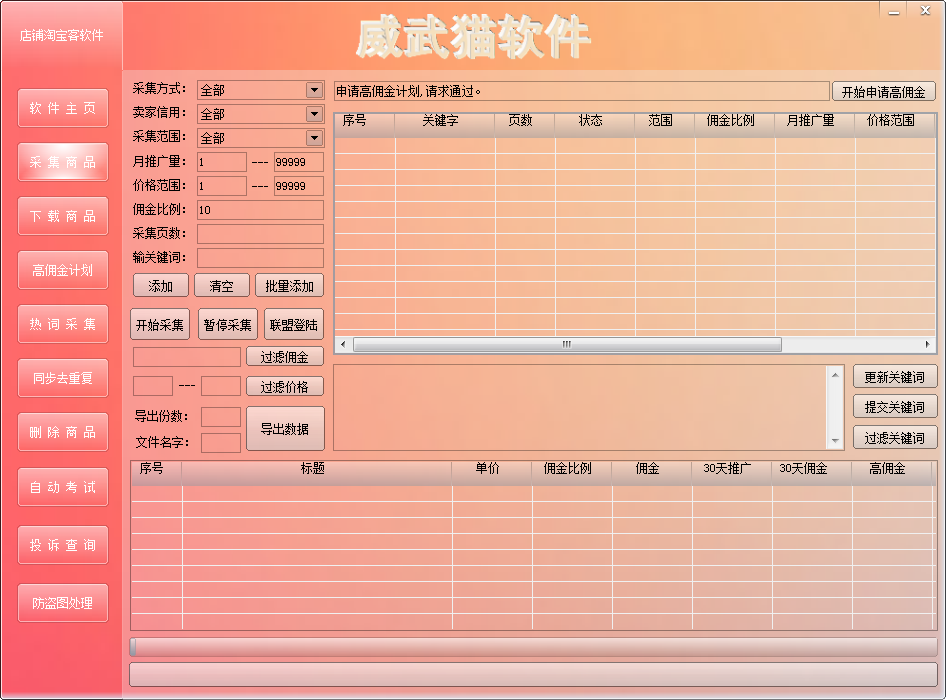Close the 威武猫软件 window
Image resolution: width=946 pixels, height=700 pixels.
[925, 10]
